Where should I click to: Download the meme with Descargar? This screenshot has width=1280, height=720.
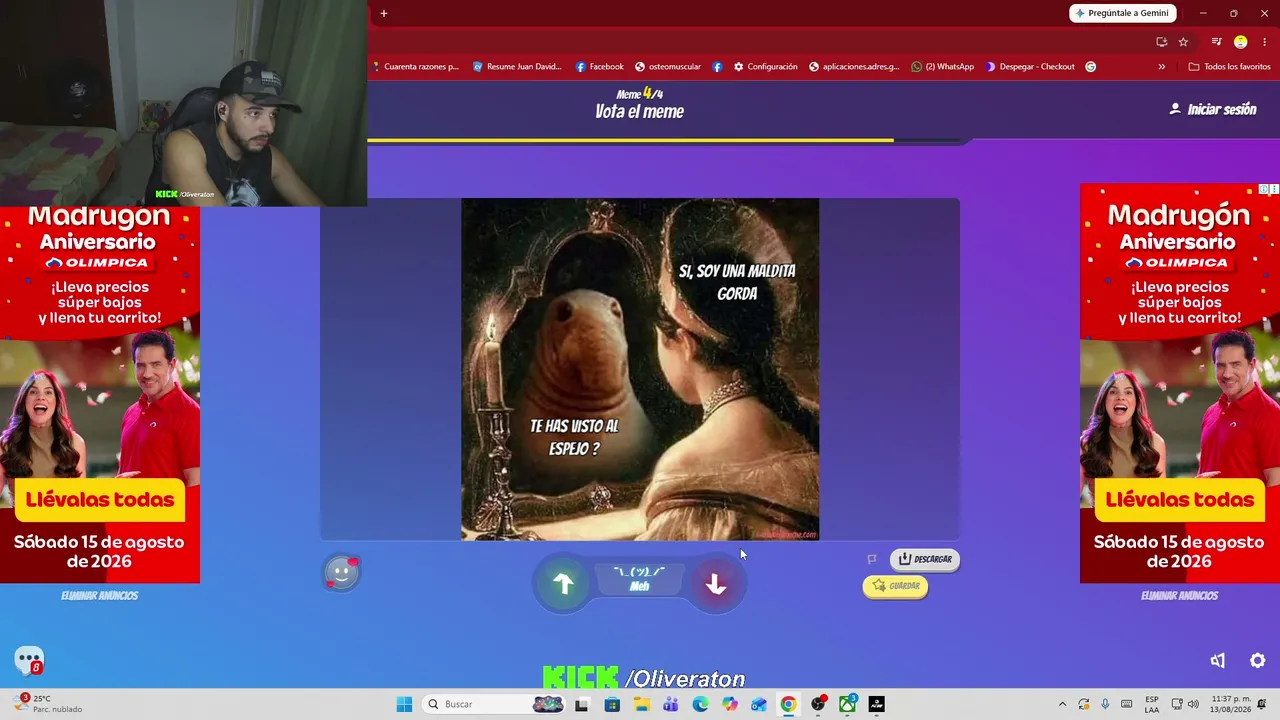925,559
